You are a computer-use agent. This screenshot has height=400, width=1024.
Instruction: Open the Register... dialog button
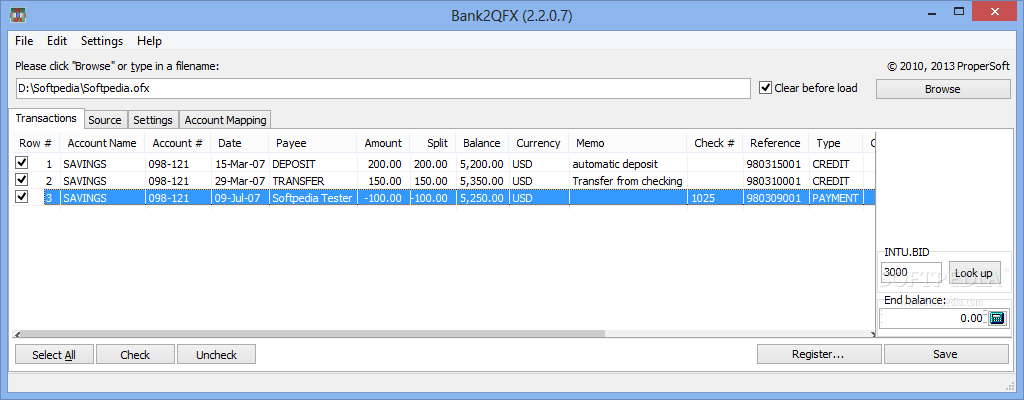[x=820, y=354]
